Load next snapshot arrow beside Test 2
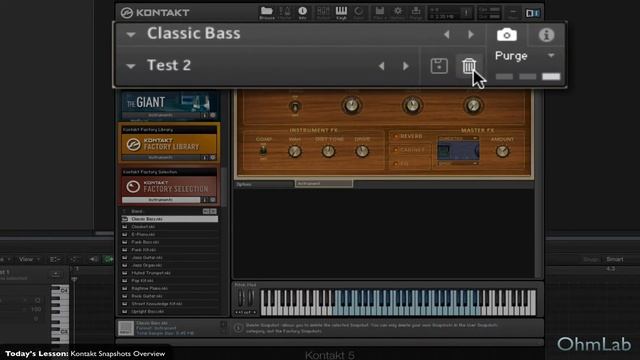 (x=406, y=66)
